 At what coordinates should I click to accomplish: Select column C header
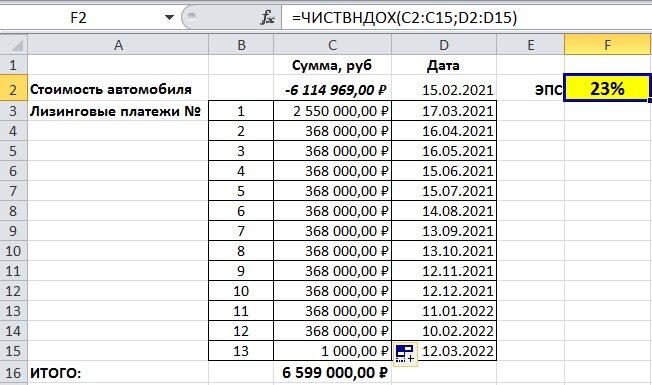pyautogui.click(x=332, y=44)
